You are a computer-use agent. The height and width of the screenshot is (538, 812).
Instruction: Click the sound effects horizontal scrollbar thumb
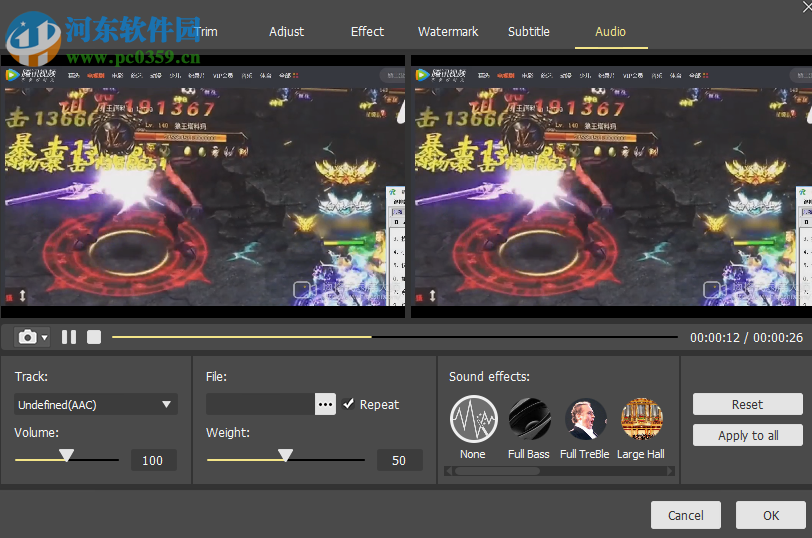497,471
